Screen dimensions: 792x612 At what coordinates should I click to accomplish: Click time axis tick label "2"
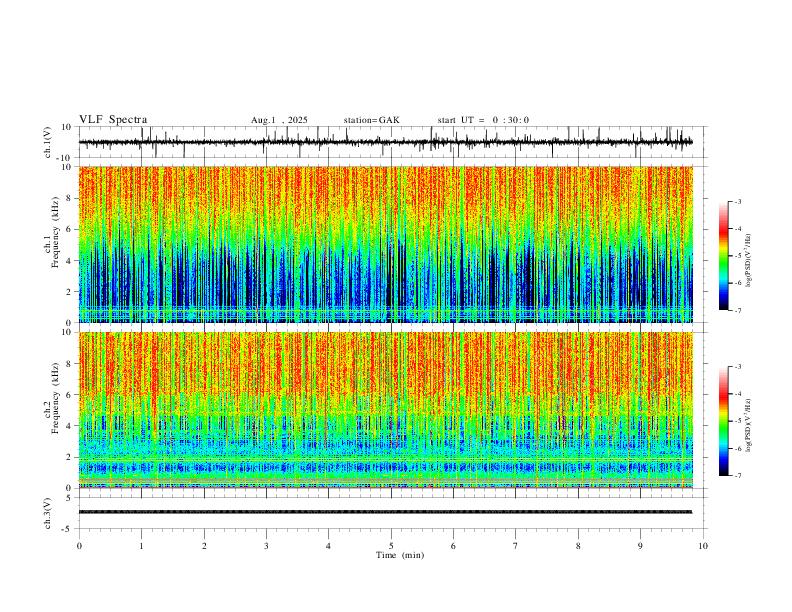(204, 546)
